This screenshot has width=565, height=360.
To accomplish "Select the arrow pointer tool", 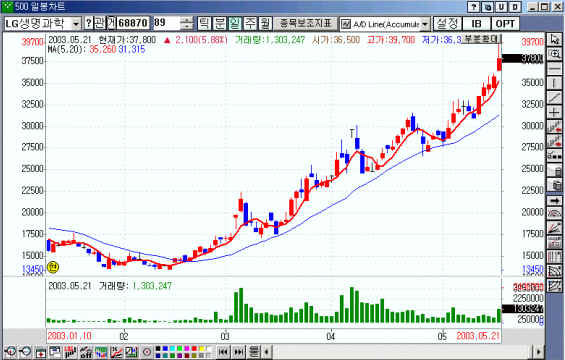I will [555, 40].
